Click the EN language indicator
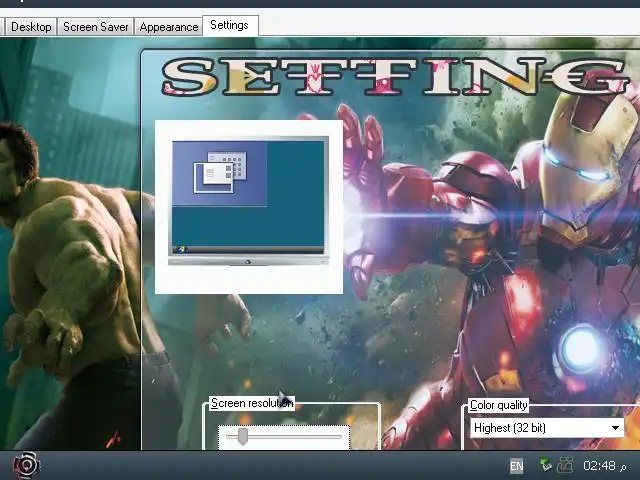The width and height of the screenshot is (640, 480). [516, 466]
